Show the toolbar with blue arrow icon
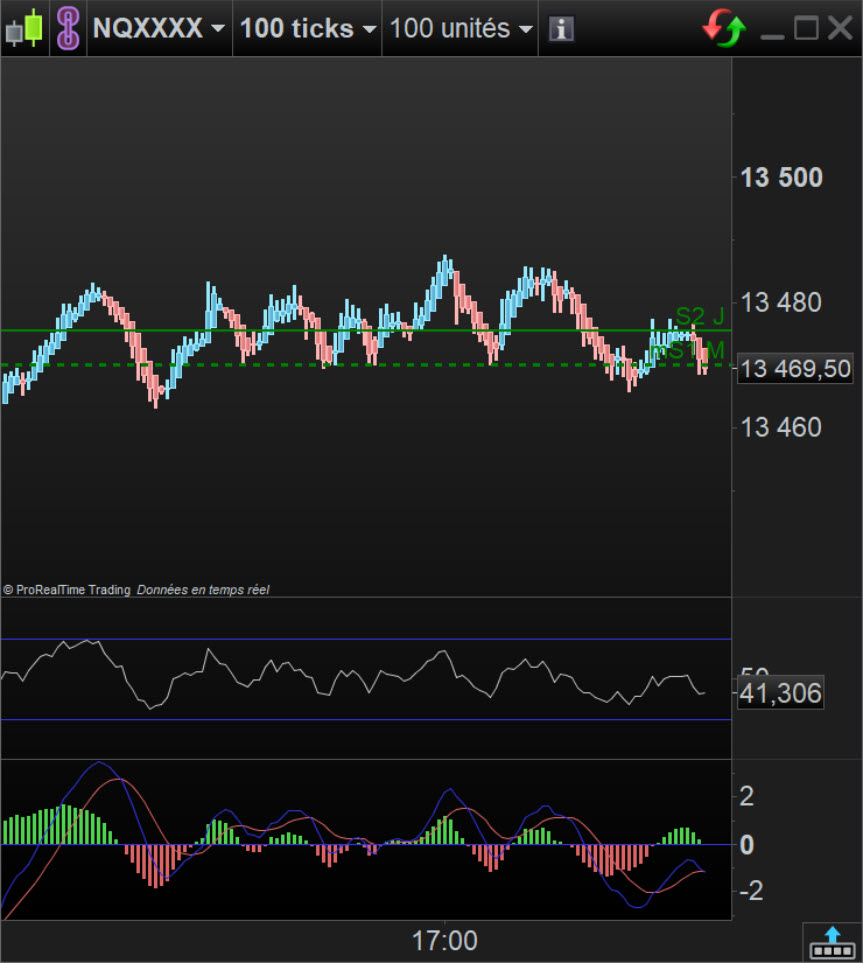 pyautogui.click(x=832, y=941)
